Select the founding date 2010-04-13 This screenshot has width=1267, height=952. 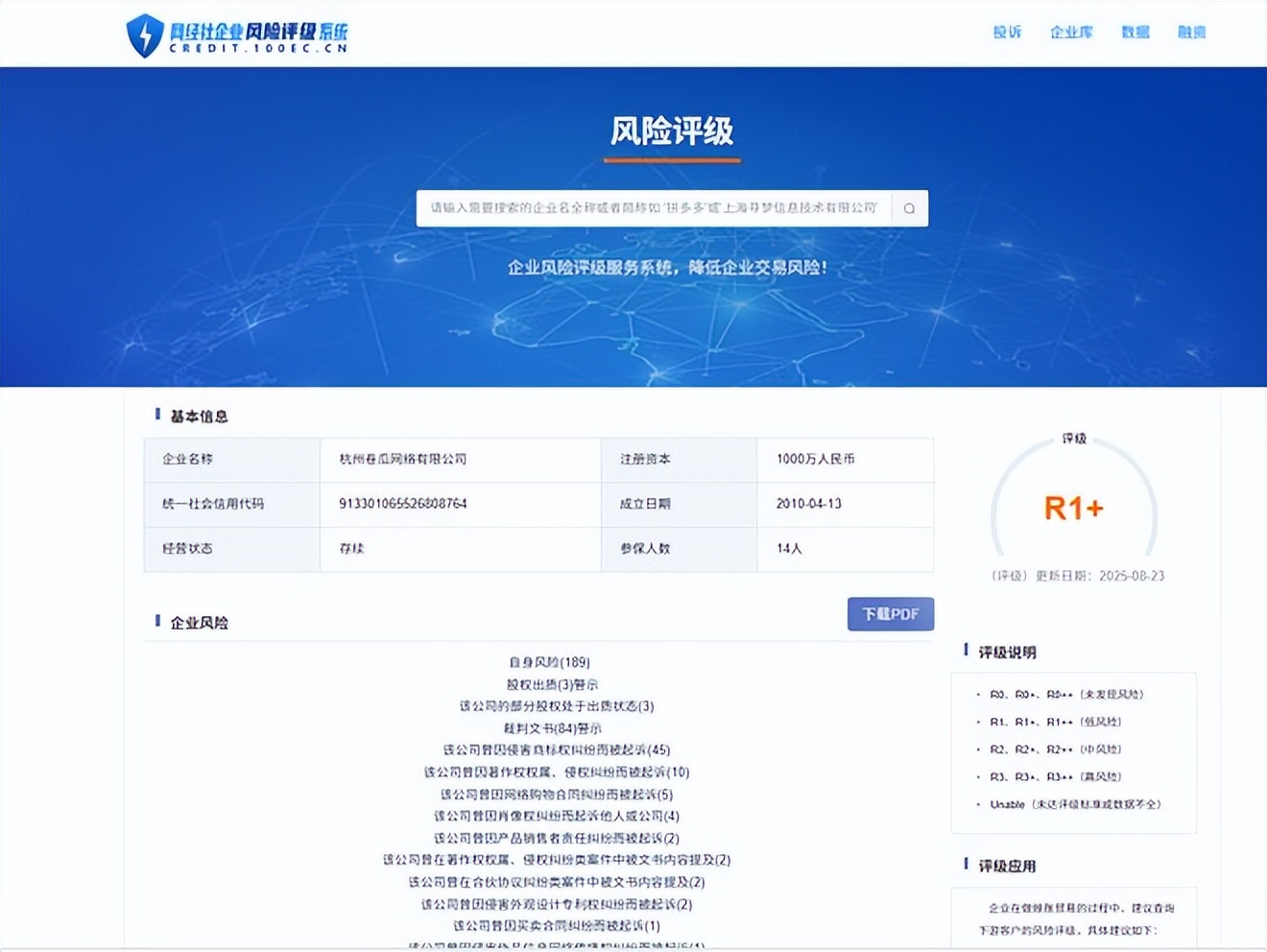809,504
